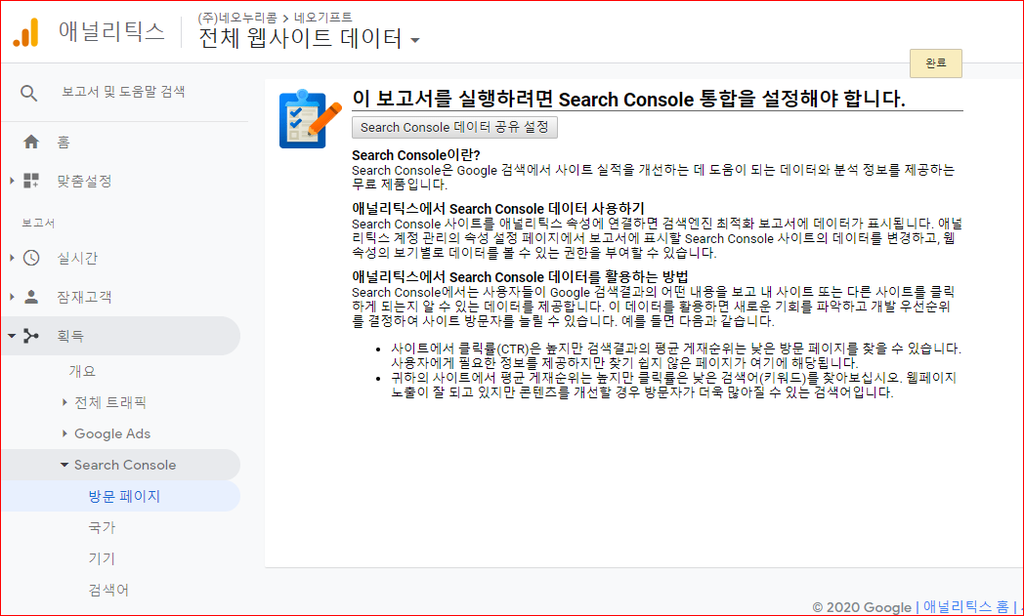Click the 잠재고객 person icon

[31, 297]
